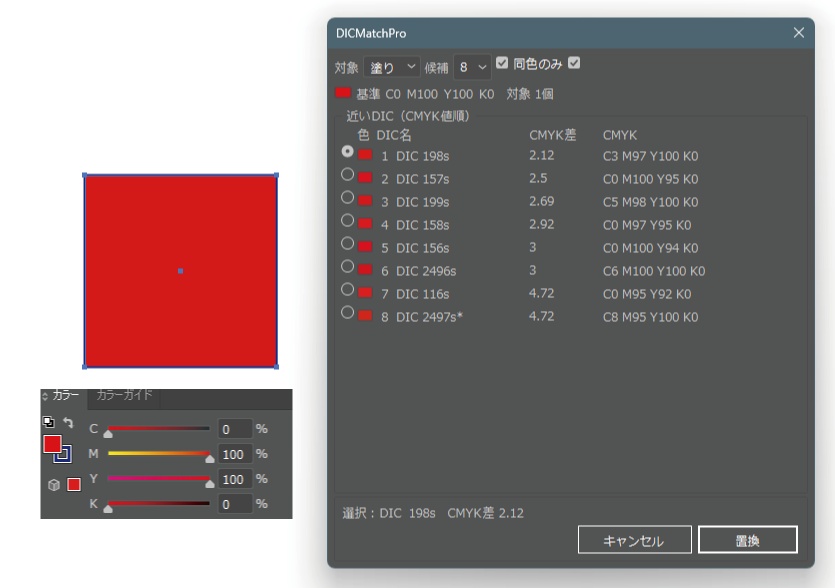835x588 pixels.
Task: Toggle the checkbox left of 同色のみ
Action: click(502, 63)
